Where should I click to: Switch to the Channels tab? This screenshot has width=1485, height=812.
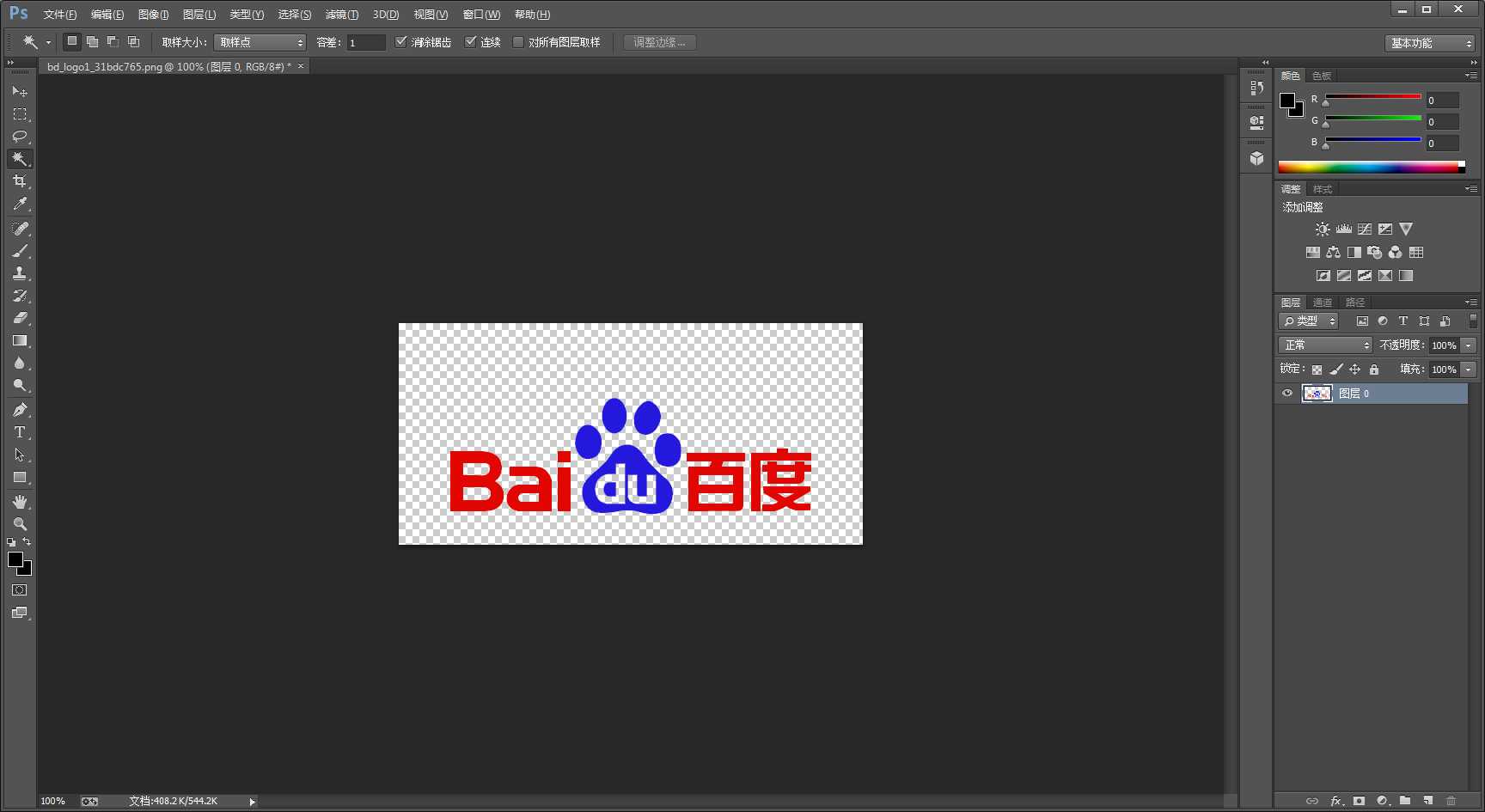coord(1322,302)
